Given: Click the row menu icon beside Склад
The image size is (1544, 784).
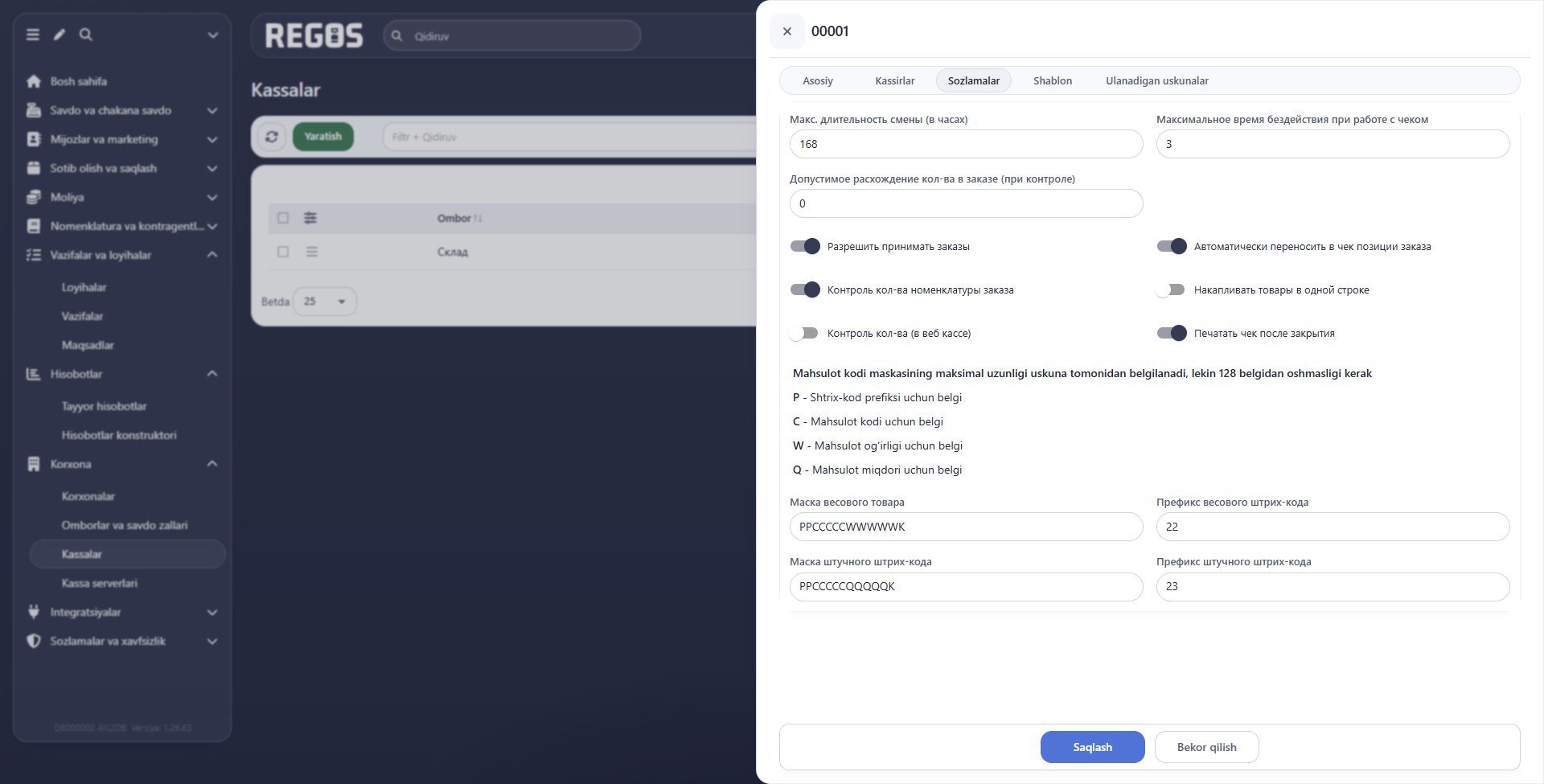Looking at the screenshot, I should [312, 252].
